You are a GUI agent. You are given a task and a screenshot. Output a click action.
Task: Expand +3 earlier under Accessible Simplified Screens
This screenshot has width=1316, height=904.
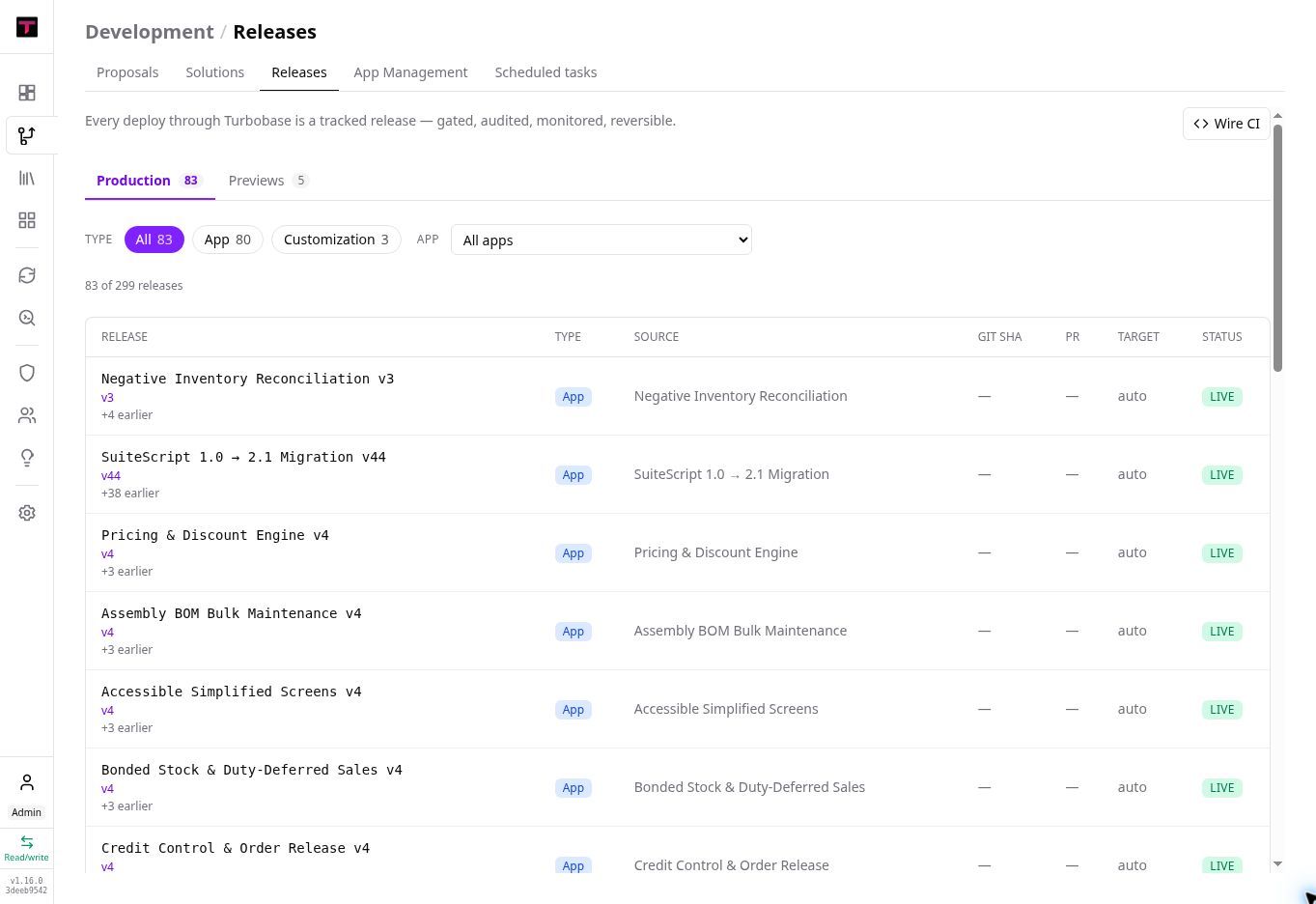[127, 728]
